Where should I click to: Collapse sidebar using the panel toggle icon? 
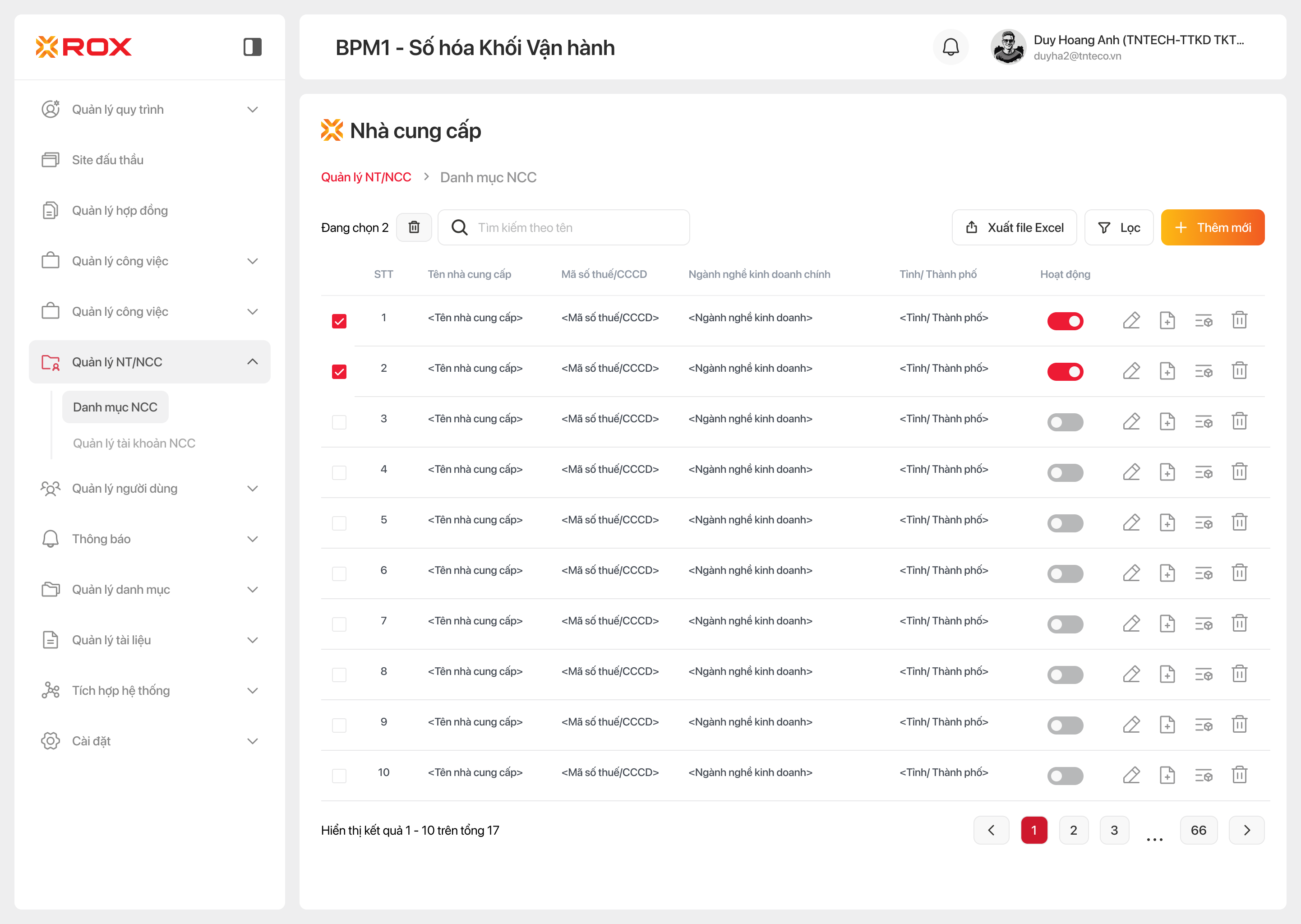coord(252,47)
